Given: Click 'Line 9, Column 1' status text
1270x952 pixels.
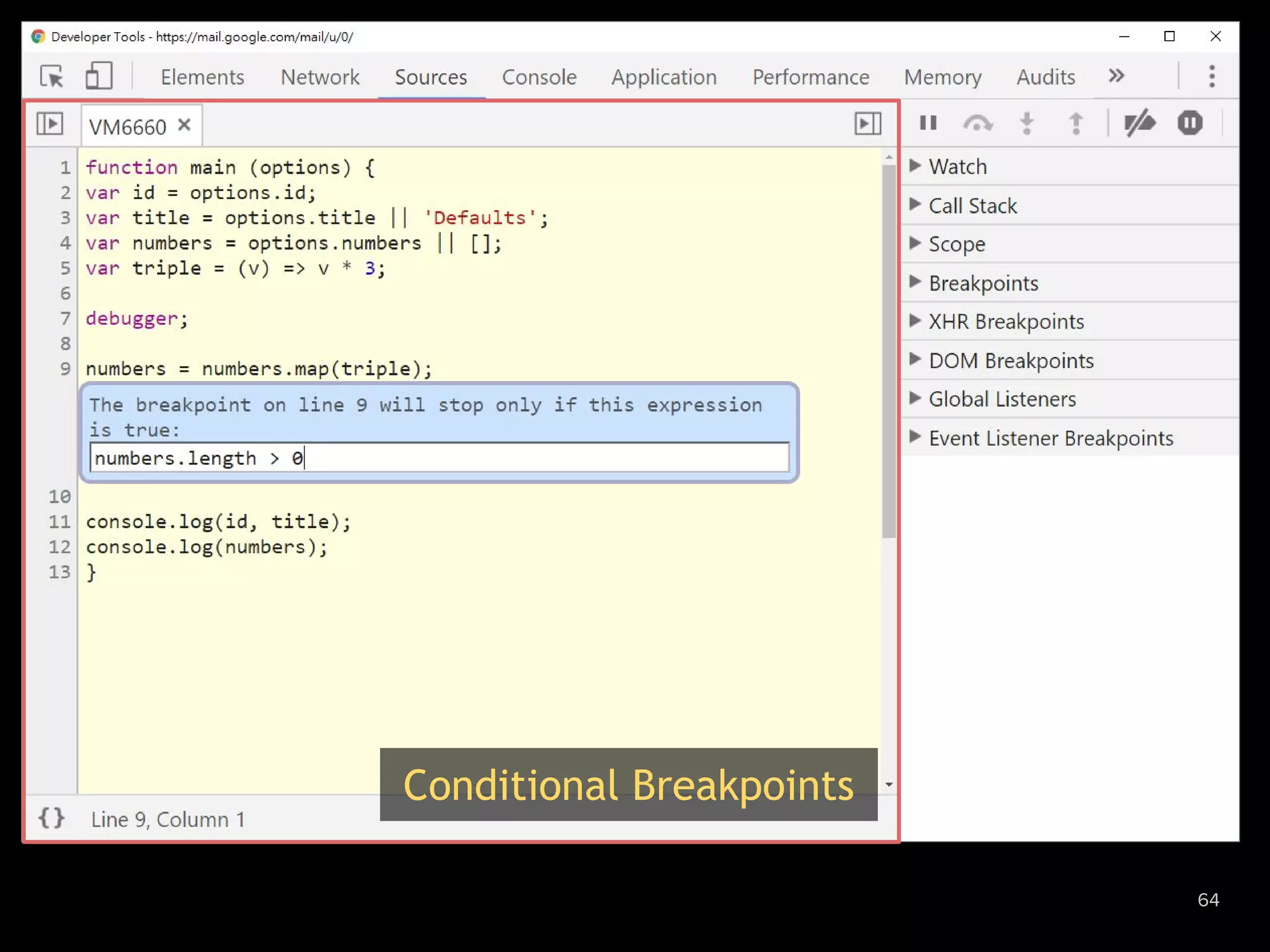Looking at the screenshot, I should tap(168, 819).
